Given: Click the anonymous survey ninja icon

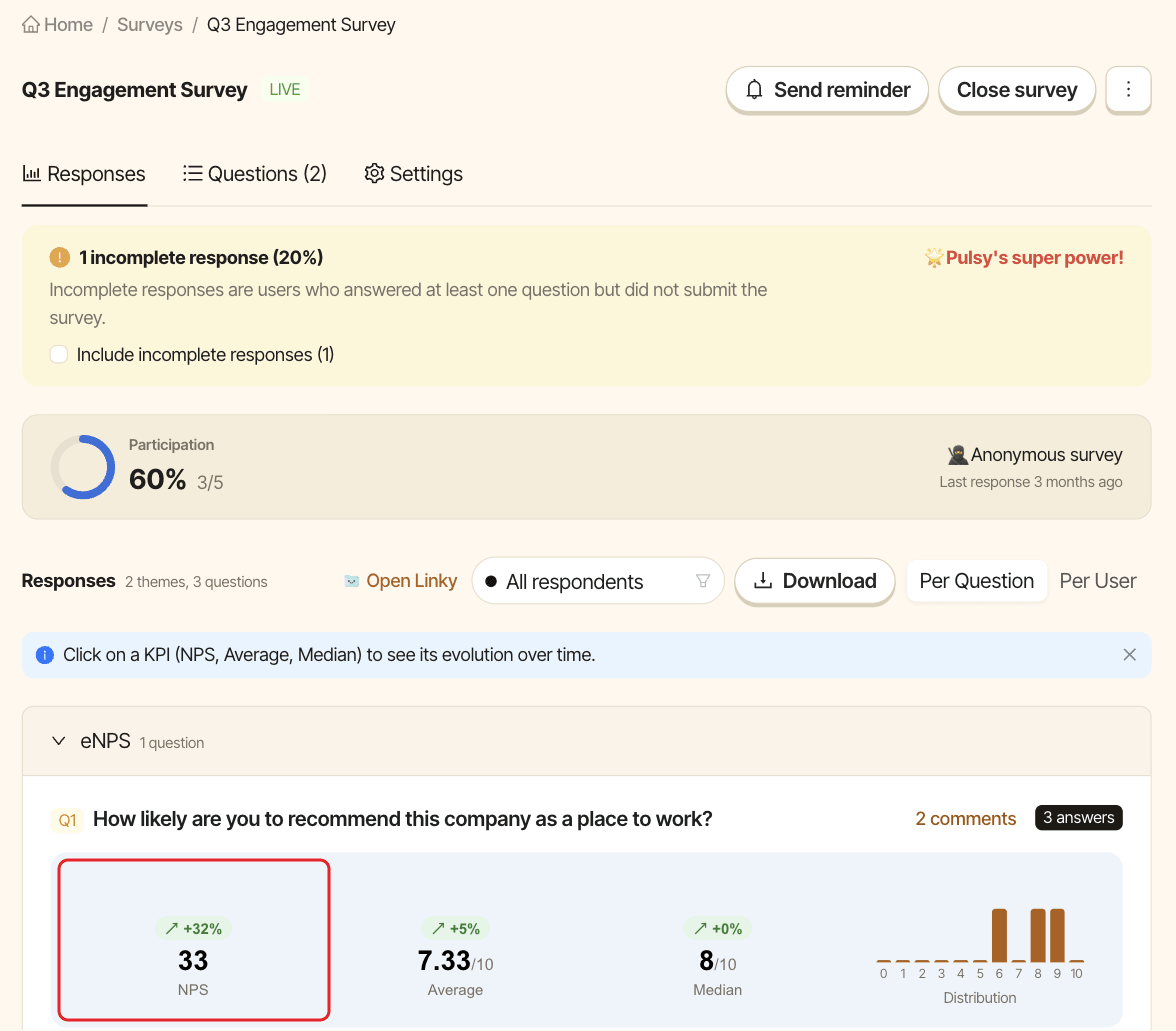Looking at the screenshot, I should 957,454.
